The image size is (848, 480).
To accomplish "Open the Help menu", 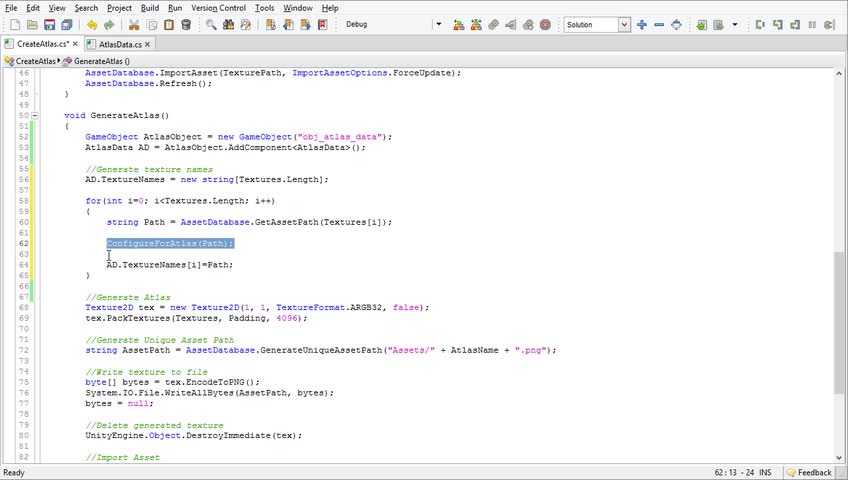I will (330, 8).
